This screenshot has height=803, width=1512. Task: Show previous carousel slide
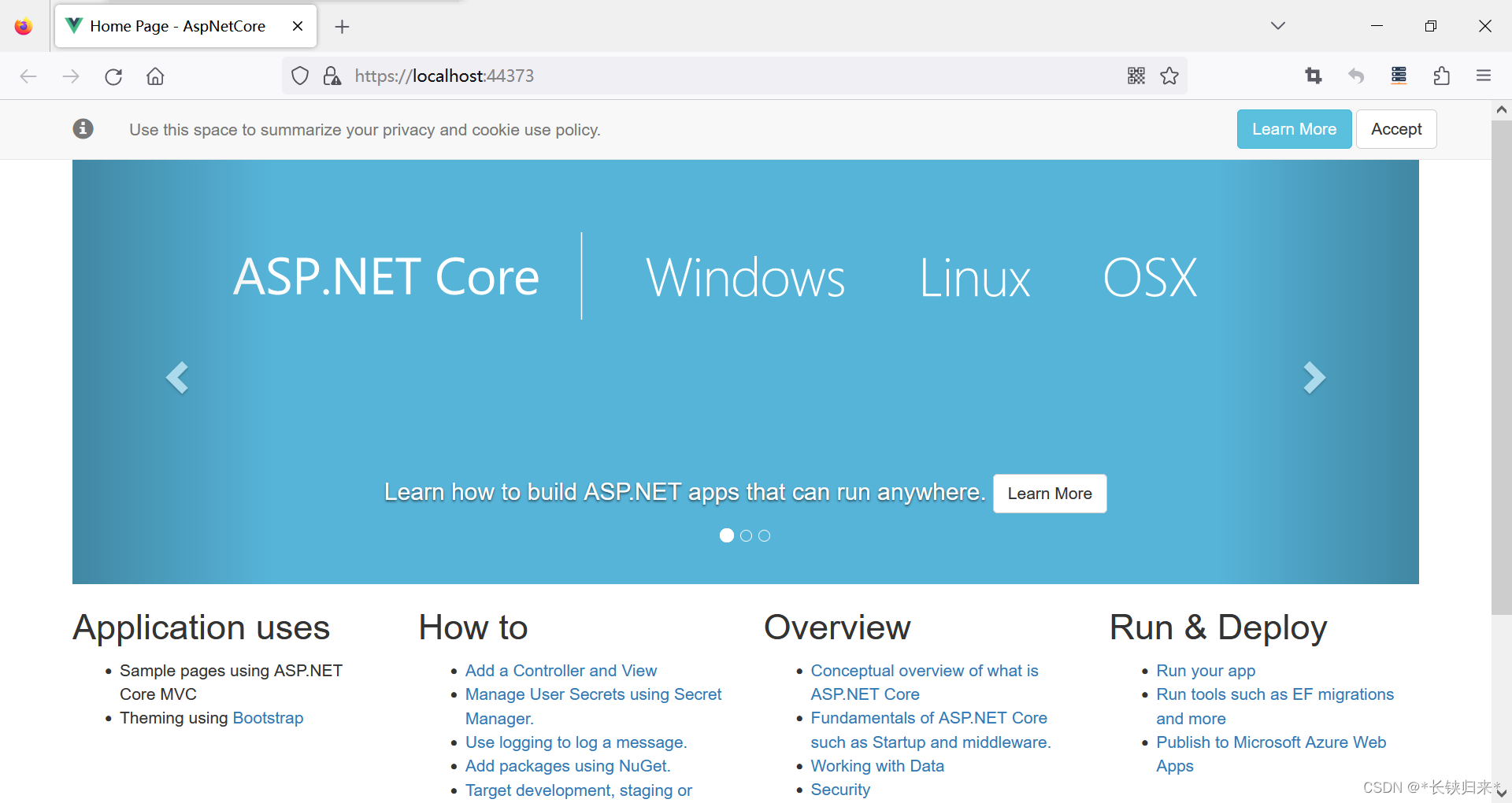pos(177,378)
